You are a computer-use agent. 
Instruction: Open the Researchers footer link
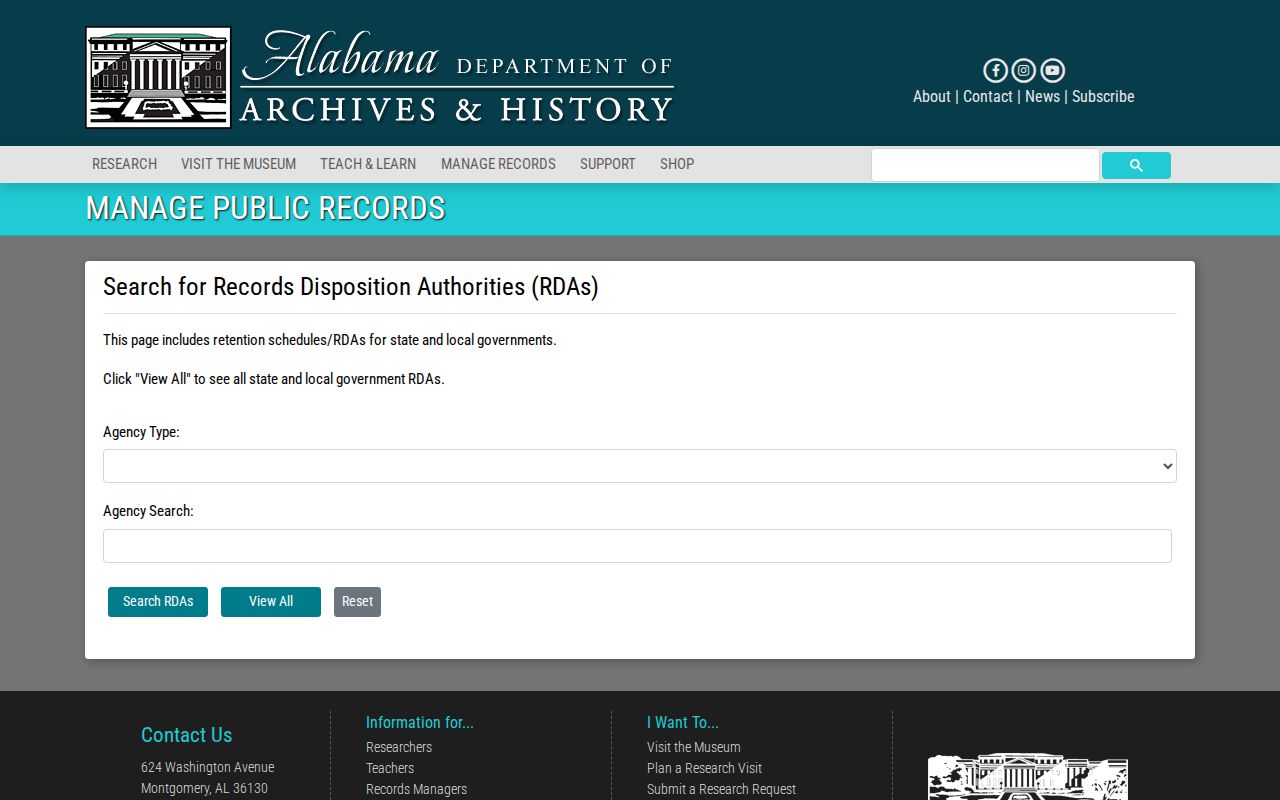[x=399, y=747]
